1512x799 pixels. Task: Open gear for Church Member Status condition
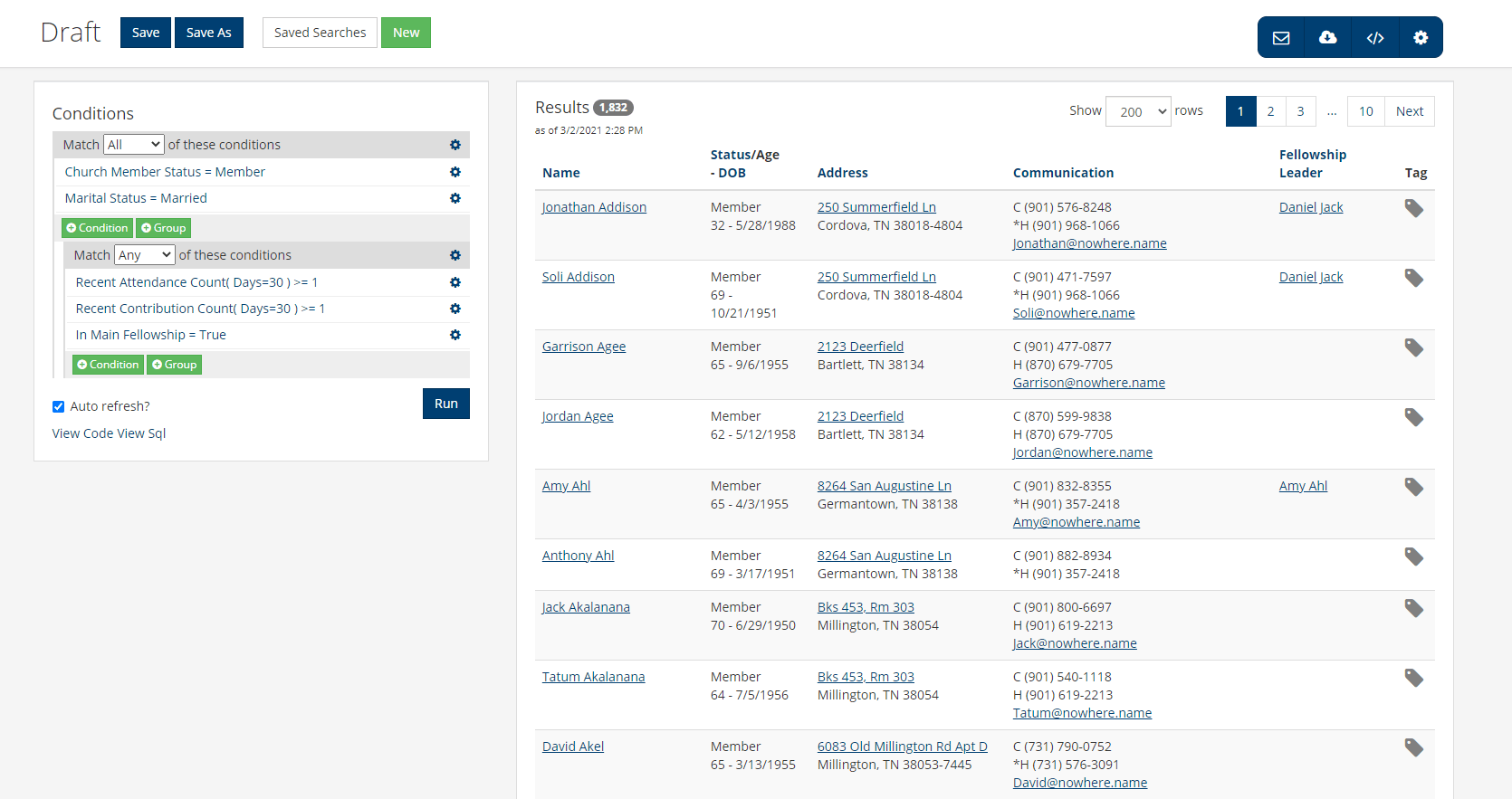tap(455, 172)
